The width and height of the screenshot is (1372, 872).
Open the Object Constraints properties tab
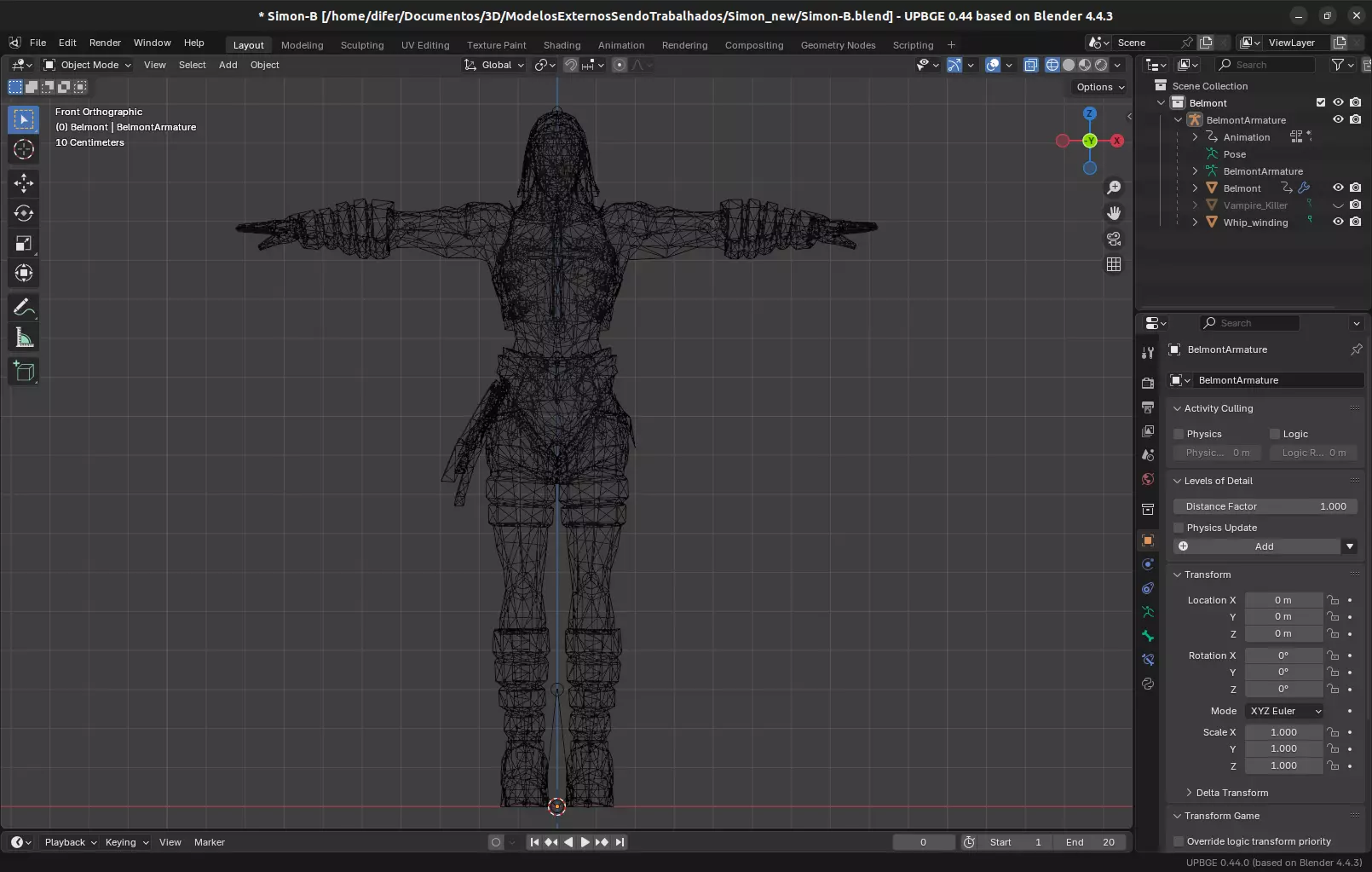[x=1148, y=588]
